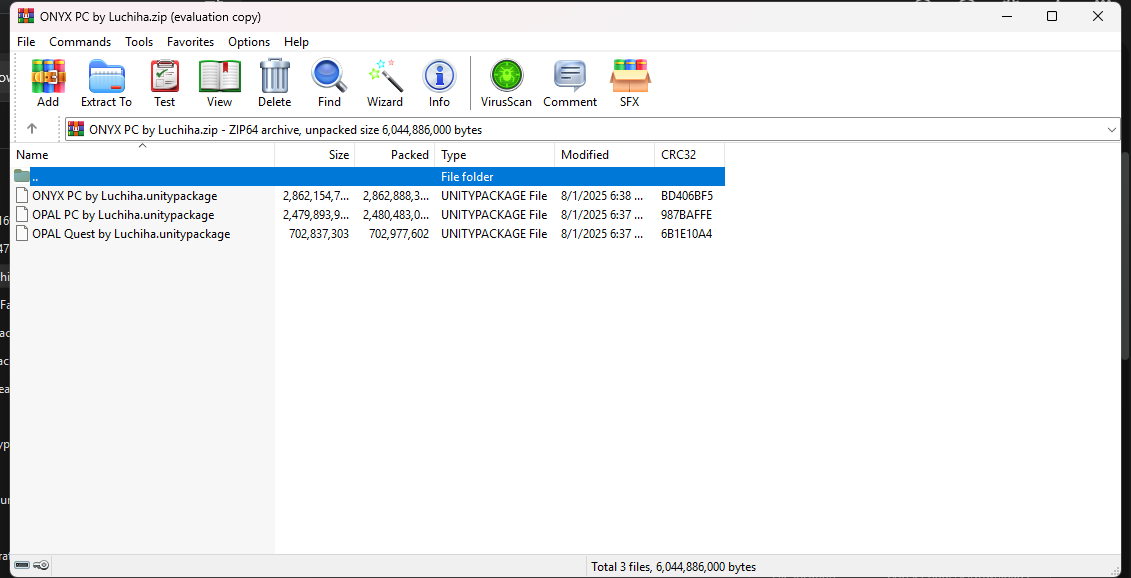Click OPAL Quest unitypackage file icon
Image resolution: width=1131 pixels, height=578 pixels.
[22, 234]
